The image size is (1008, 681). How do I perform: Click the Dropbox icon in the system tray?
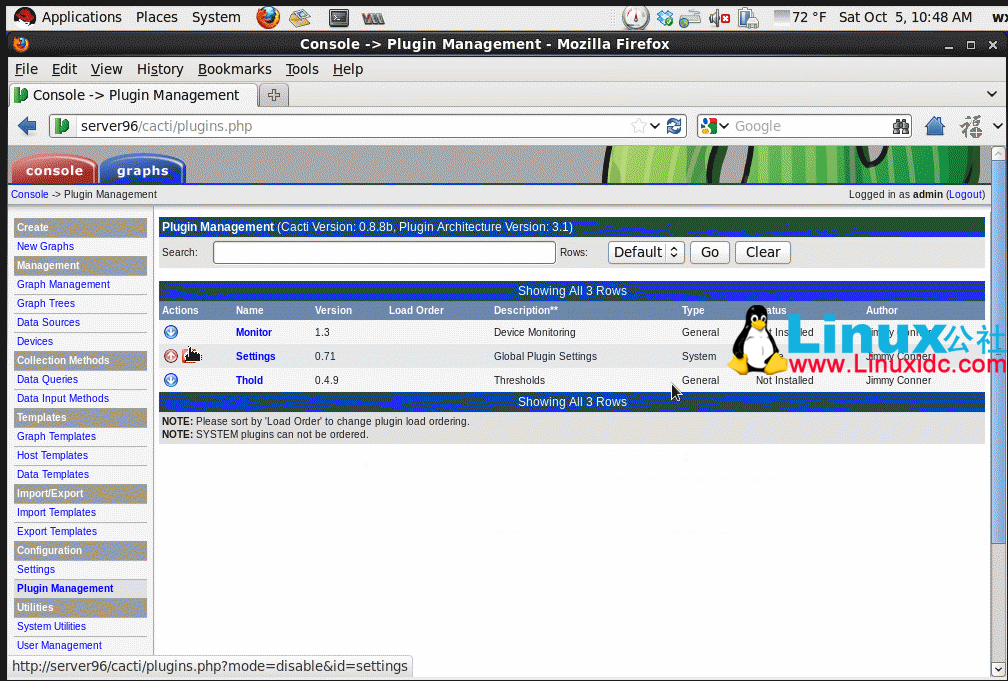pyautogui.click(x=664, y=17)
